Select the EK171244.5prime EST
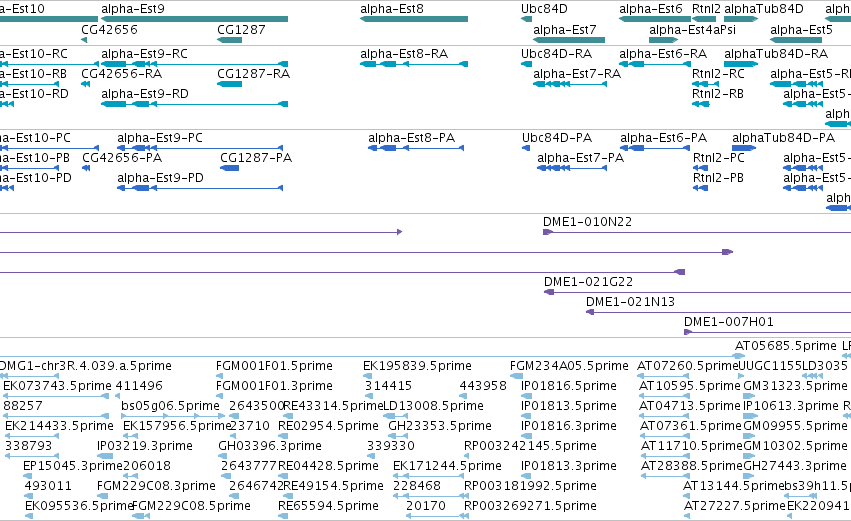This screenshot has width=851, height=521. tap(429, 476)
